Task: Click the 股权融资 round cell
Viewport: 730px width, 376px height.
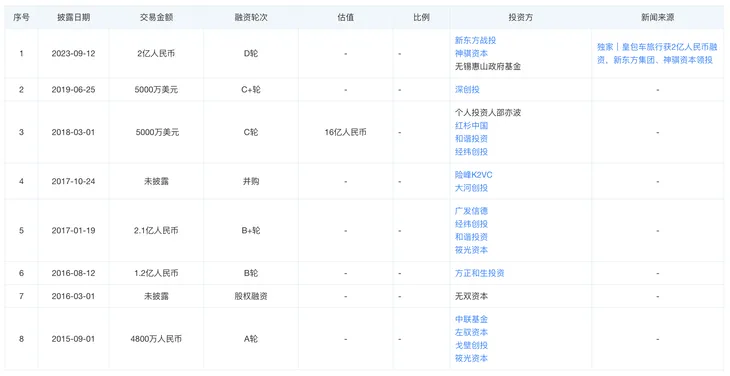Action: coord(251,296)
